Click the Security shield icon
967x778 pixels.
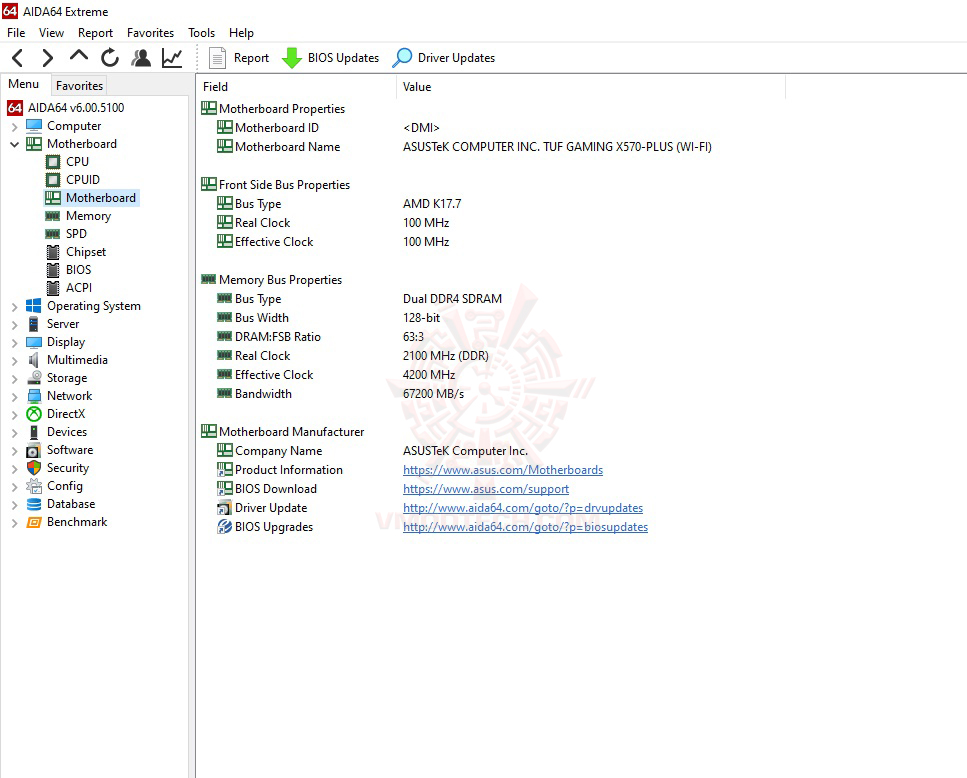pos(34,468)
